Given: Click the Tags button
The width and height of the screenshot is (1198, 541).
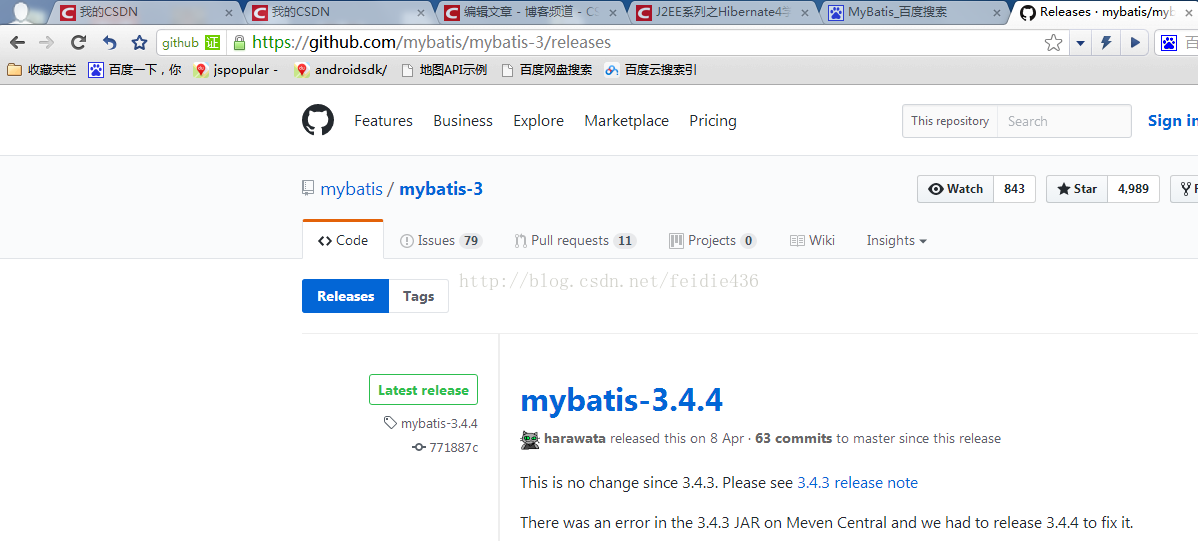Looking at the screenshot, I should [x=419, y=296].
